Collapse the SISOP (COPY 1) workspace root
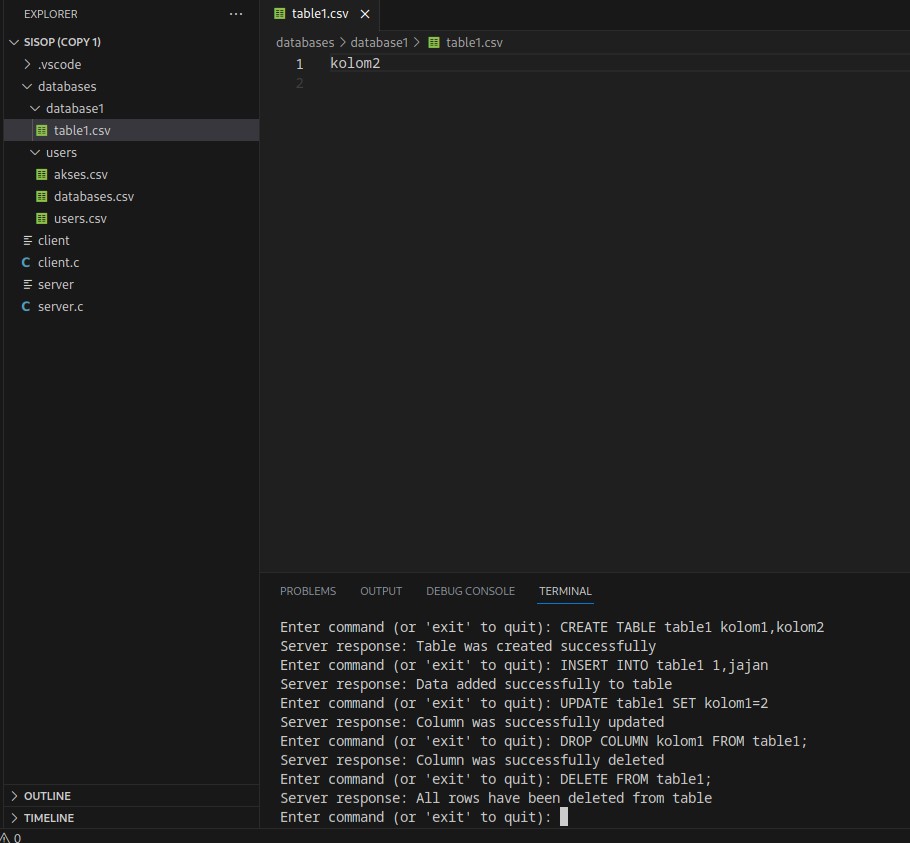 (15, 42)
